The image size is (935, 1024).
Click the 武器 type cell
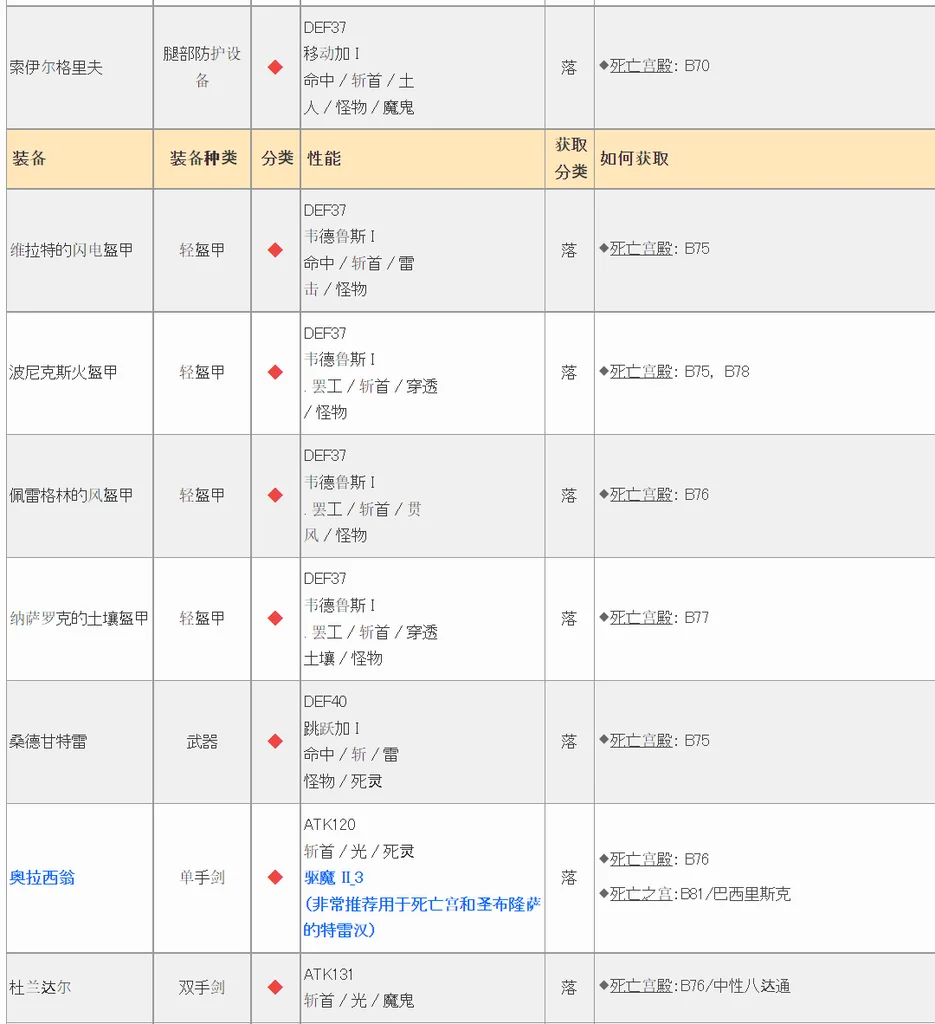click(202, 742)
